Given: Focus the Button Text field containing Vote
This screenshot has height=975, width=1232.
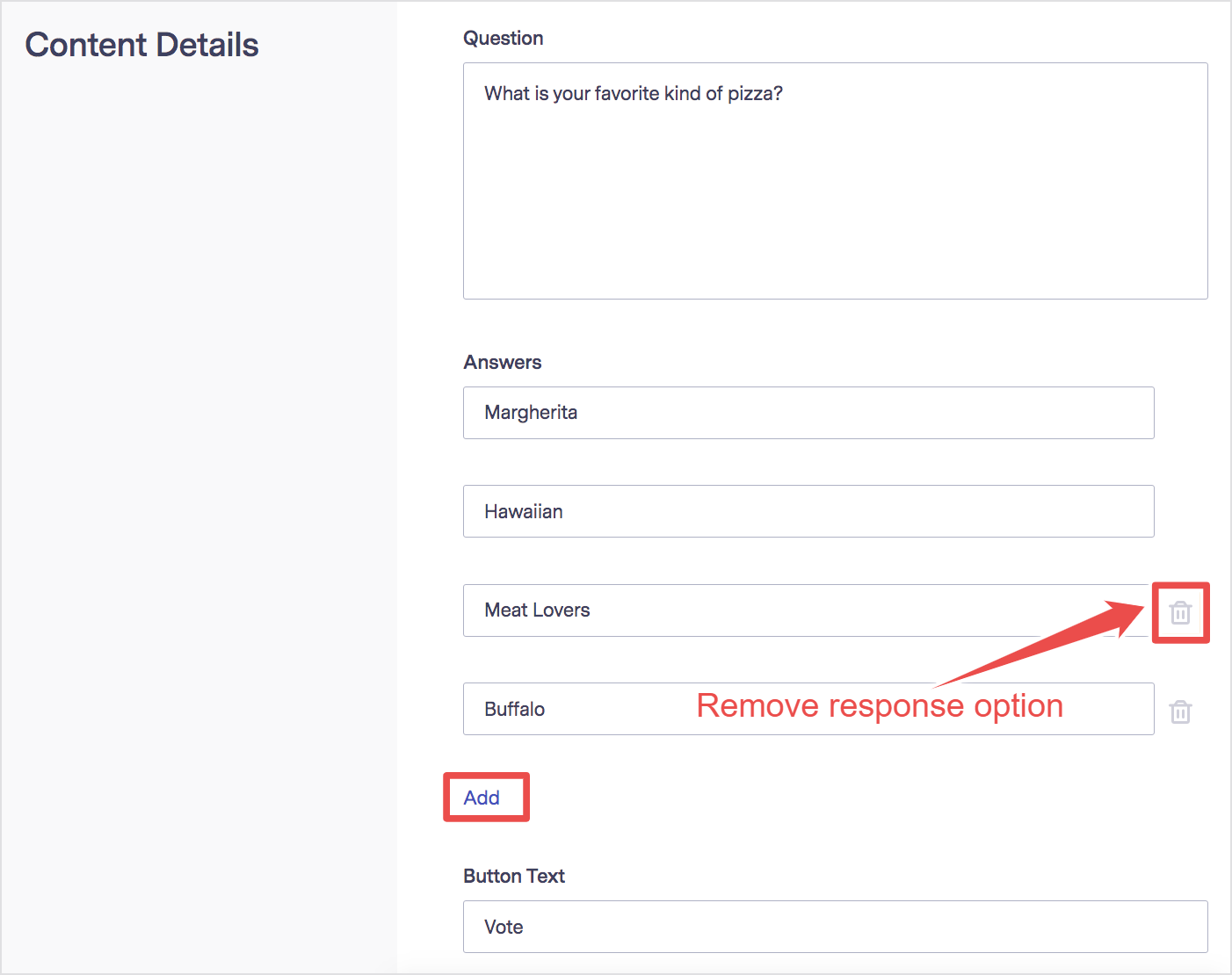Looking at the screenshot, I should point(835,927).
